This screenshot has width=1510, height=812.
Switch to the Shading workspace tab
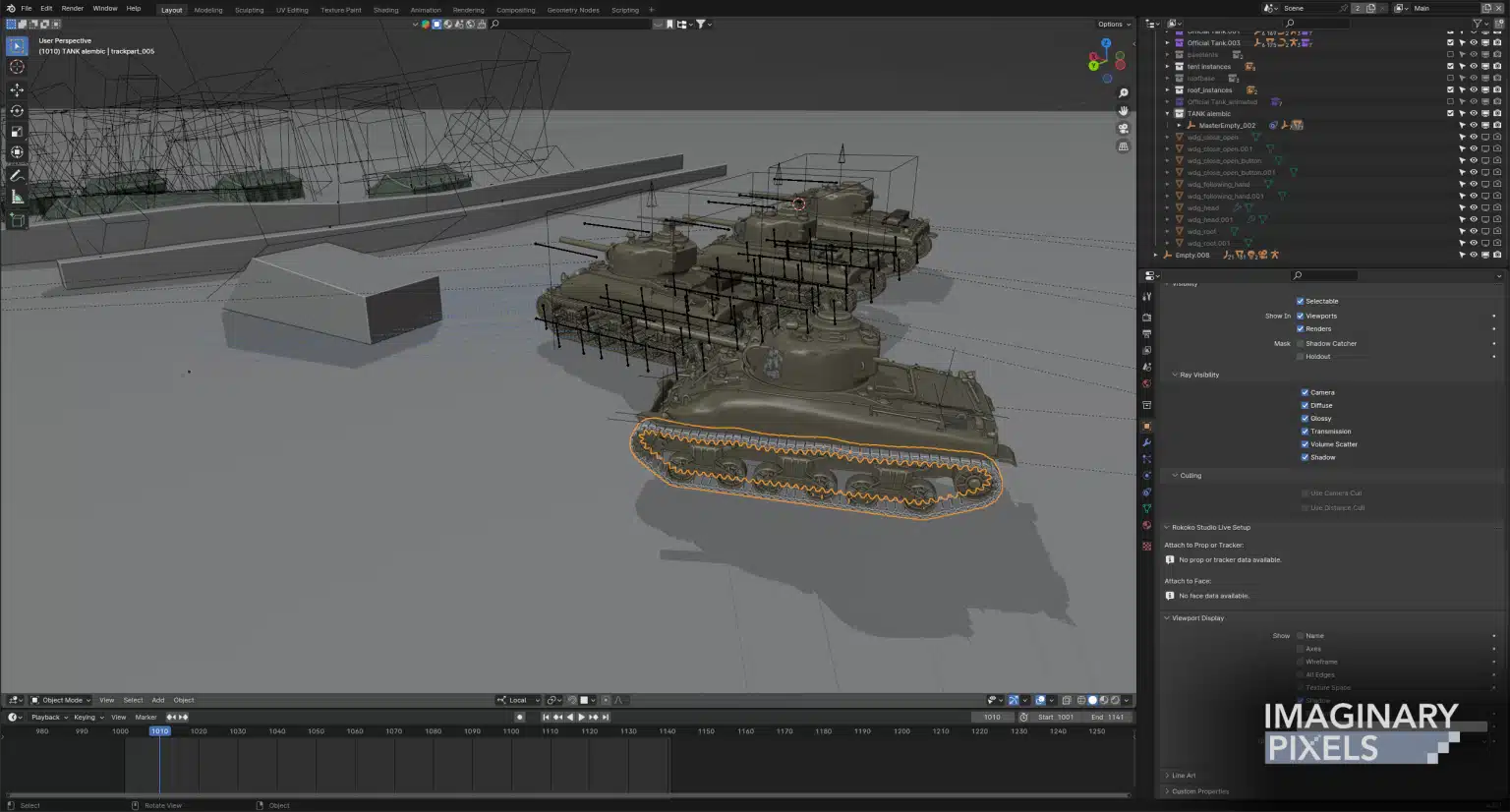385,10
